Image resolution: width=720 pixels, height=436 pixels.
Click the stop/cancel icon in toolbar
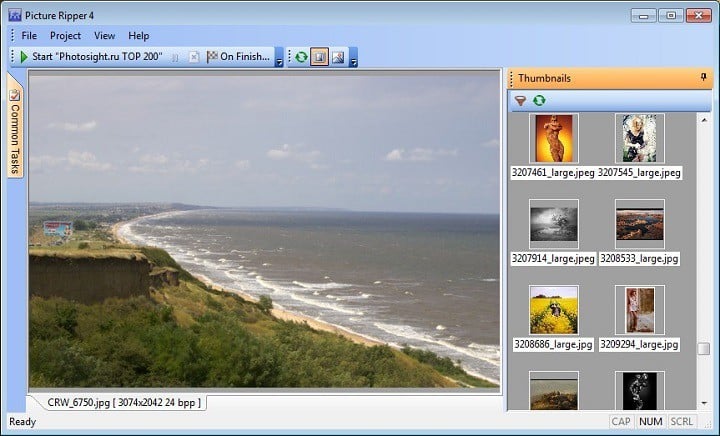click(194, 57)
